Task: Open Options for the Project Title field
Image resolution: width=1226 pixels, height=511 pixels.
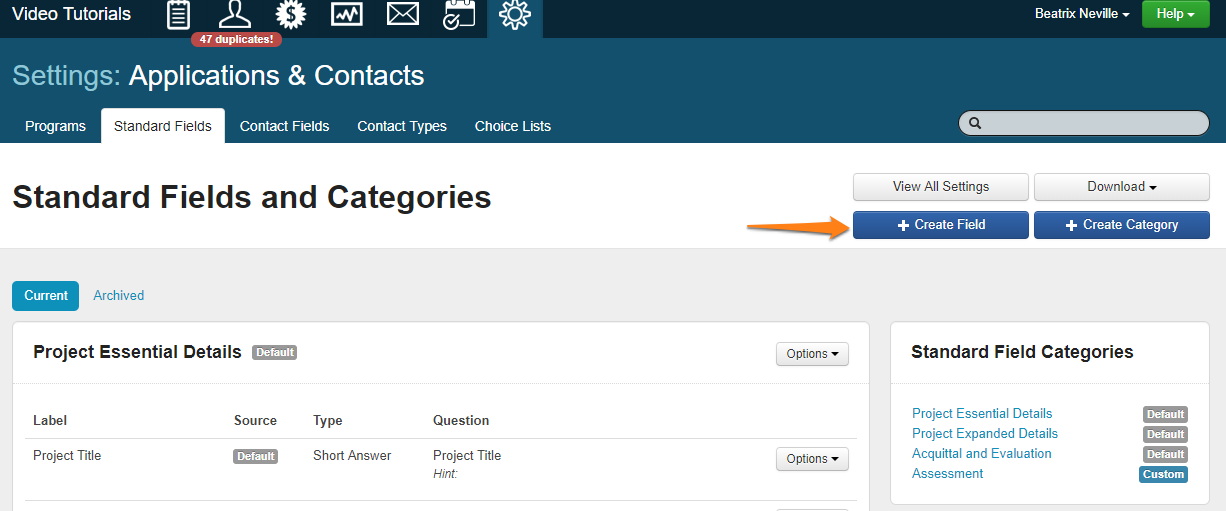Action: (812, 459)
